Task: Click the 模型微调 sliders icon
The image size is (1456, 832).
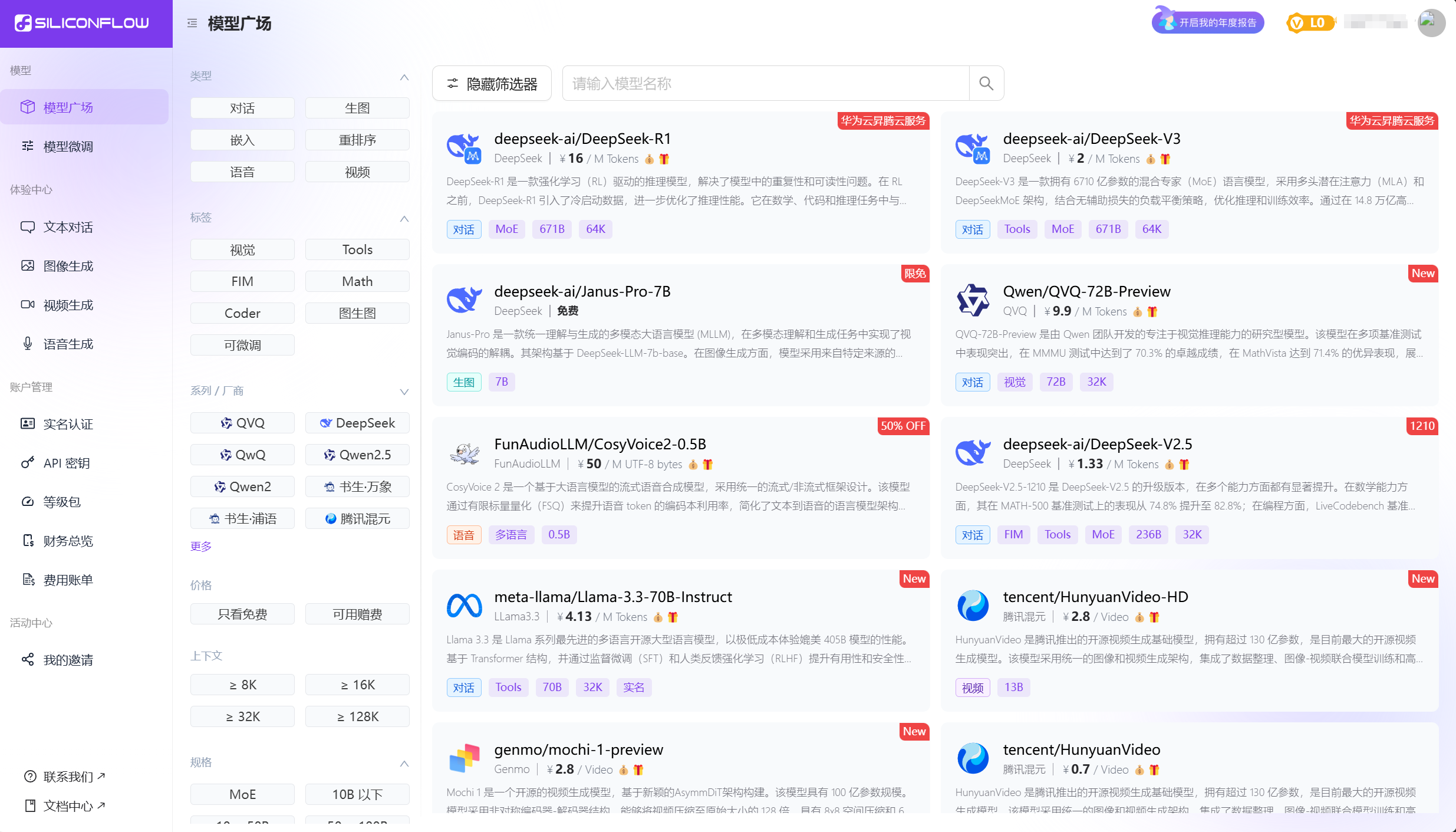Action: click(28, 146)
